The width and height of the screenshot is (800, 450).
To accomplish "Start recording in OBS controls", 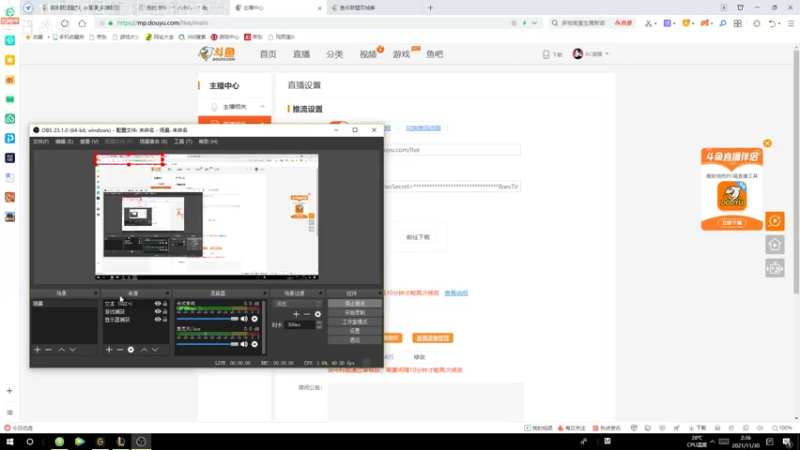I will (355, 312).
